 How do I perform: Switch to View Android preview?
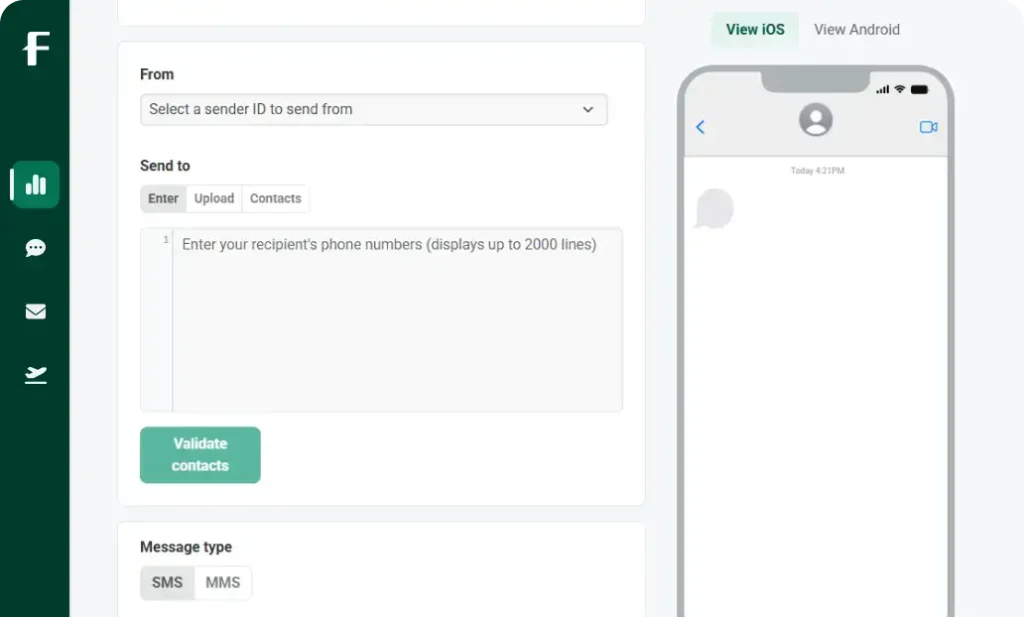[x=856, y=30]
